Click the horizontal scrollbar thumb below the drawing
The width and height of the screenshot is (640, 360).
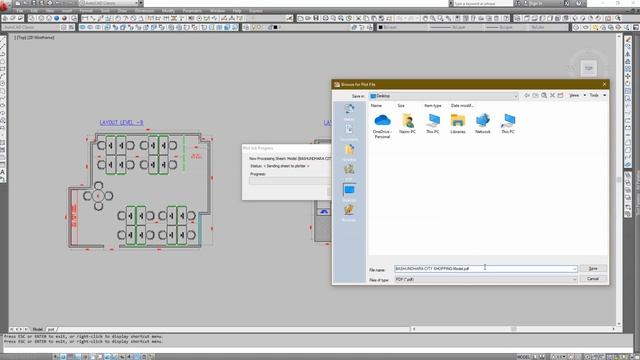pos(513,329)
